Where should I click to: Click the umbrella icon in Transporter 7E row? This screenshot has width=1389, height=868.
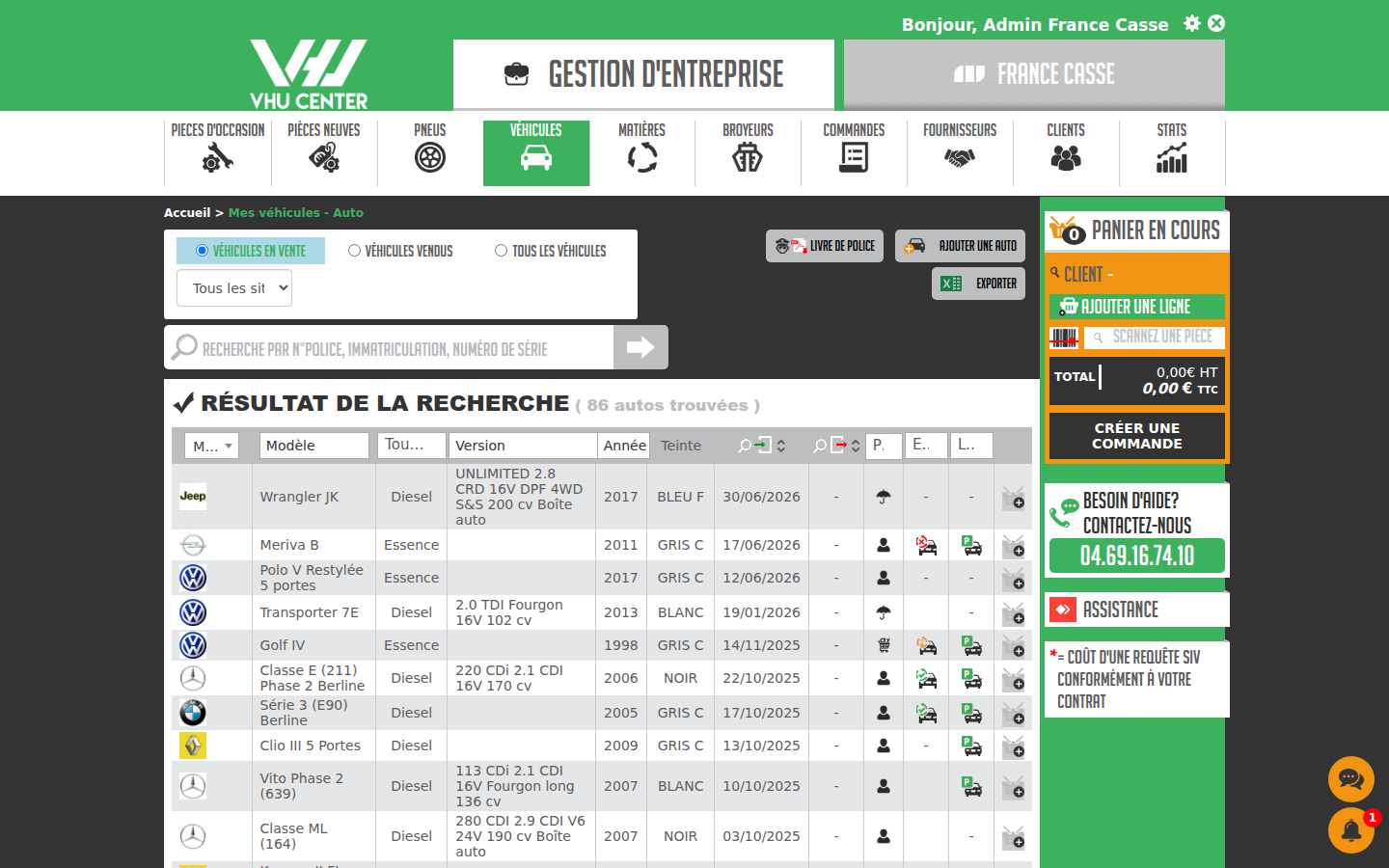click(884, 612)
